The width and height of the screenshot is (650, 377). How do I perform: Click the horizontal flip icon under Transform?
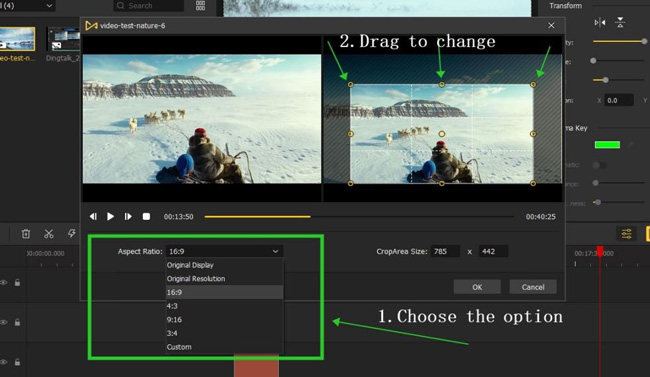click(x=599, y=22)
